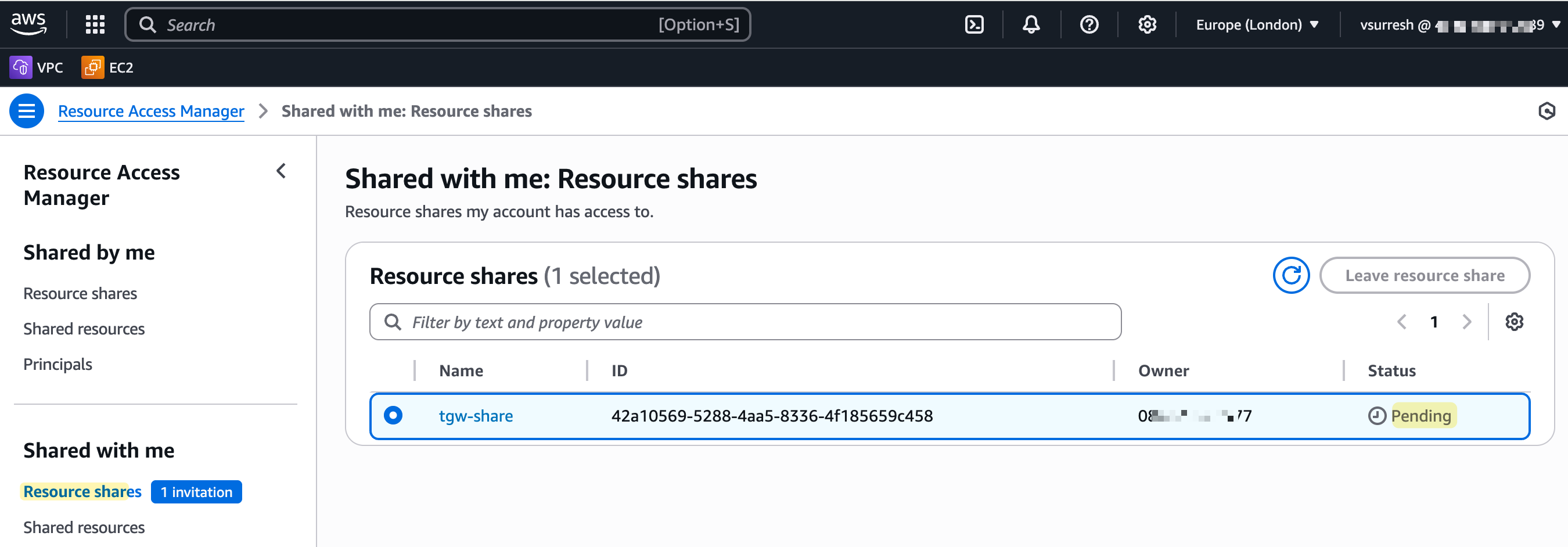
Task: Open the Europe (London) region dropdown
Action: tap(1257, 24)
